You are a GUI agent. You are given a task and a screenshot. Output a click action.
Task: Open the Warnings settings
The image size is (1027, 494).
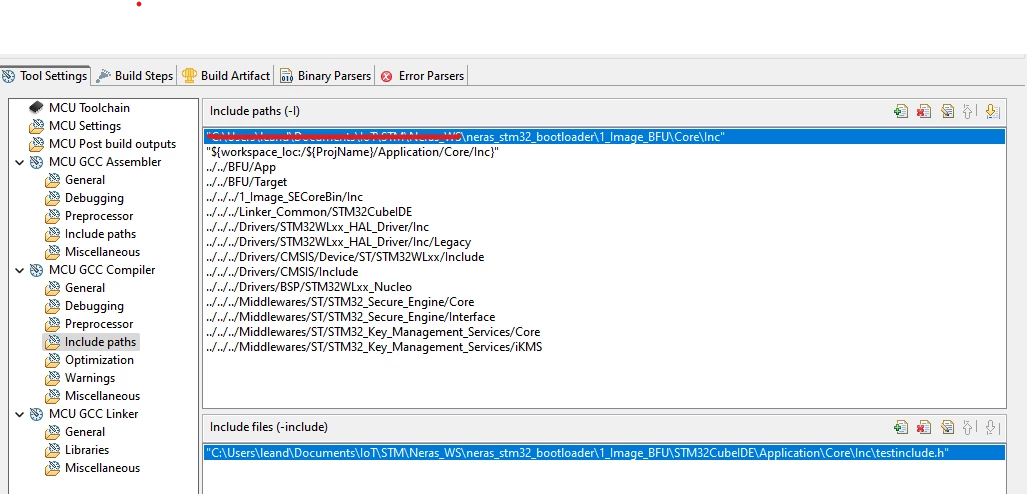[x=80, y=378]
